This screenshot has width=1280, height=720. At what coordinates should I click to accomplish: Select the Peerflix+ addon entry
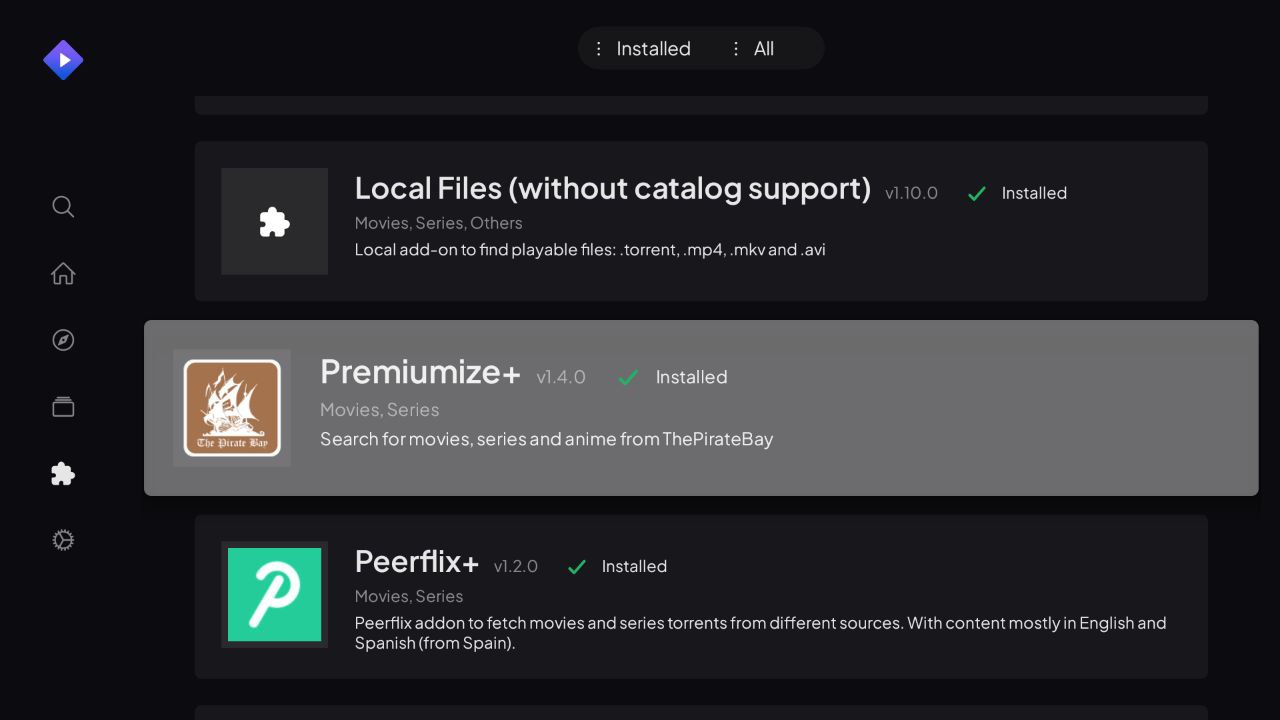[x=700, y=596]
